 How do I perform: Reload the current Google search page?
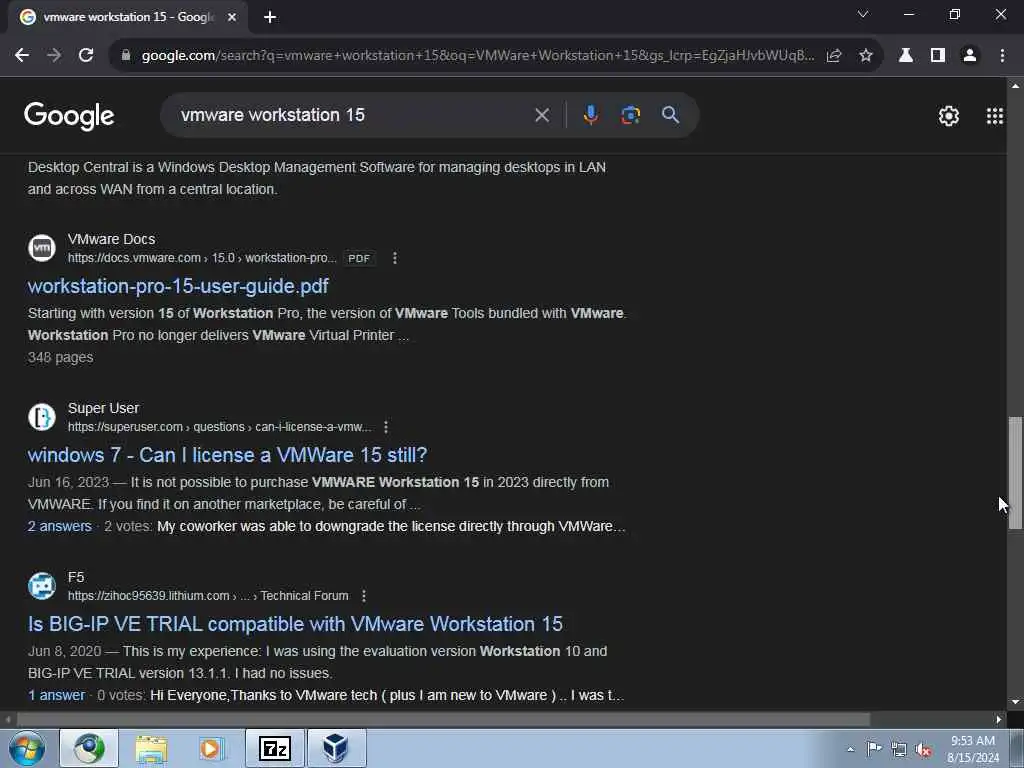86,56
